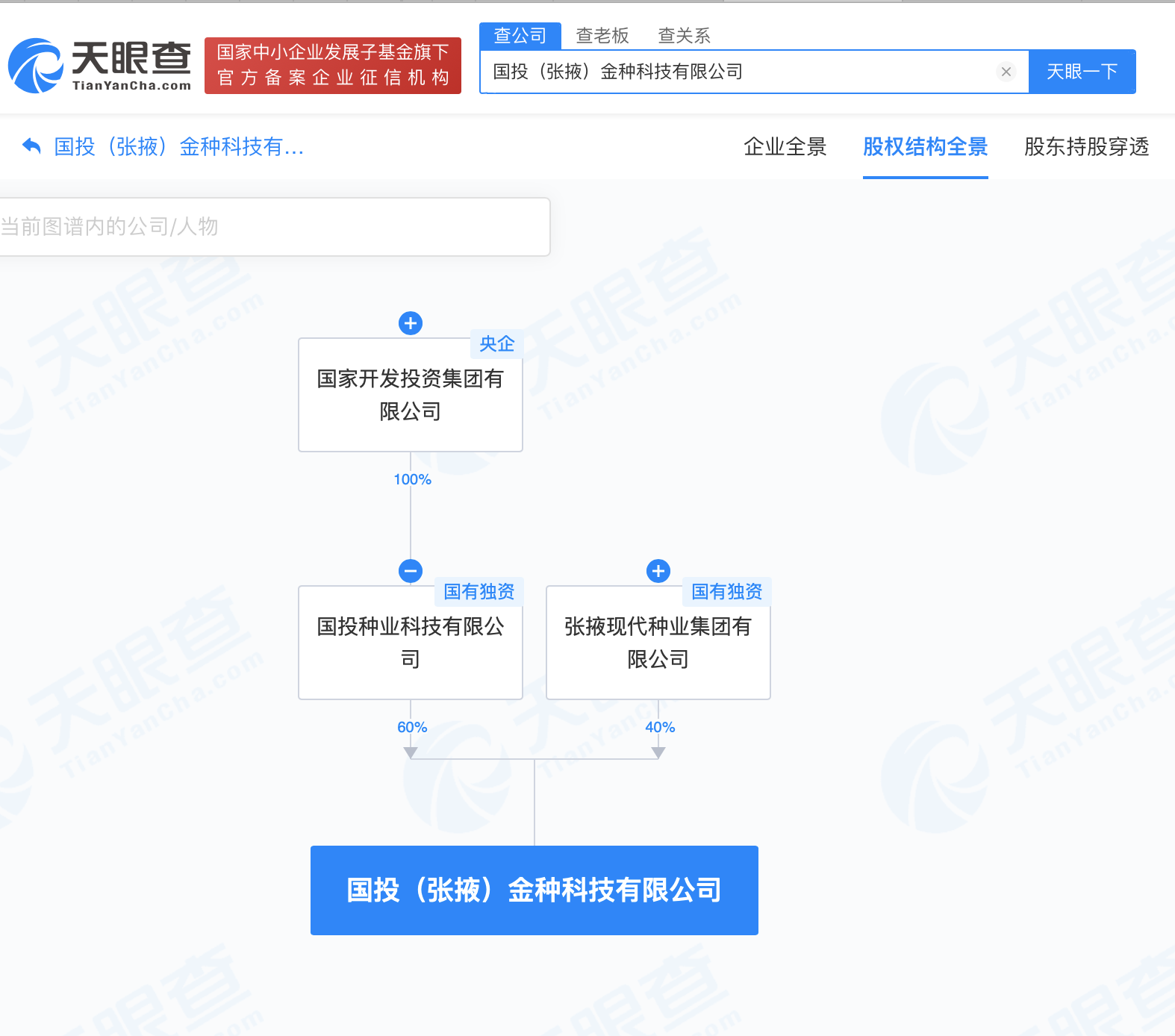Open the 股东持股穿透 tab
Screen dimensions: 1175x1036
tap(1087, 146)
